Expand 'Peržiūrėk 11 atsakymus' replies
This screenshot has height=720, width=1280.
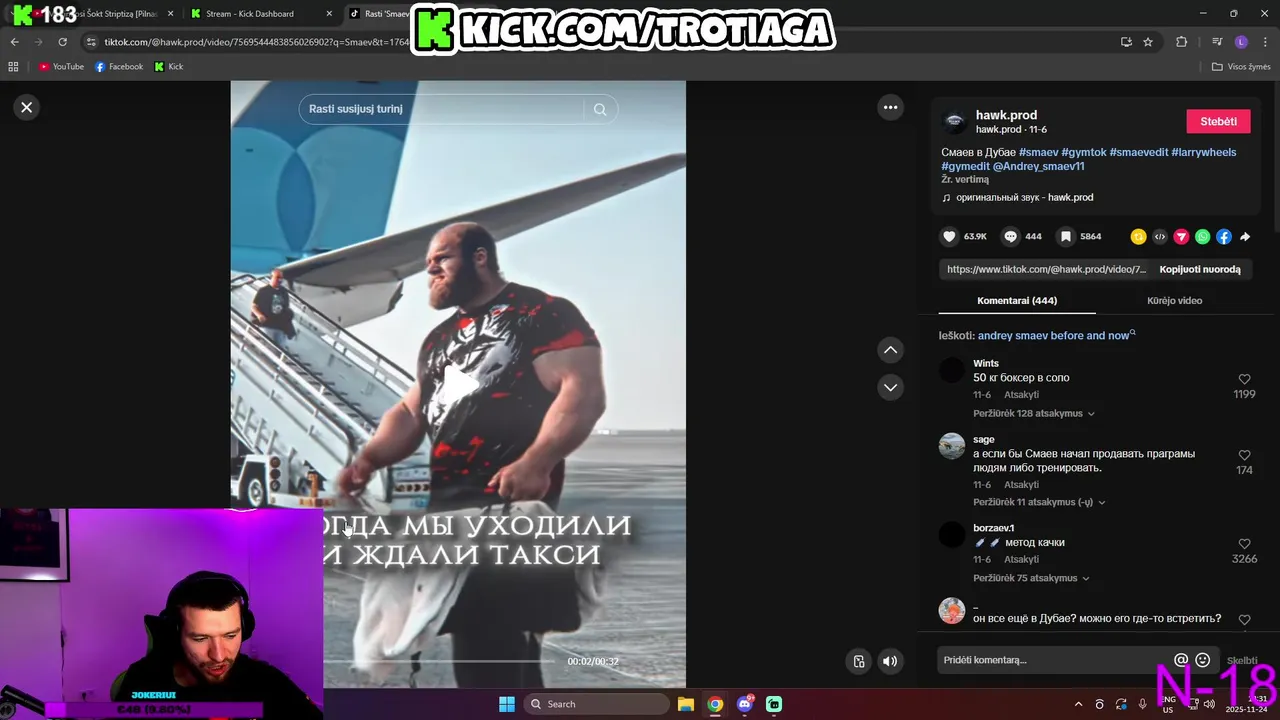(1039, 502)
